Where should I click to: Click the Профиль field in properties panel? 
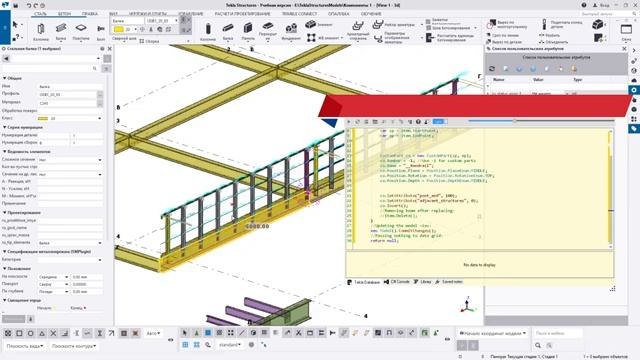click(x=67, y=95)
